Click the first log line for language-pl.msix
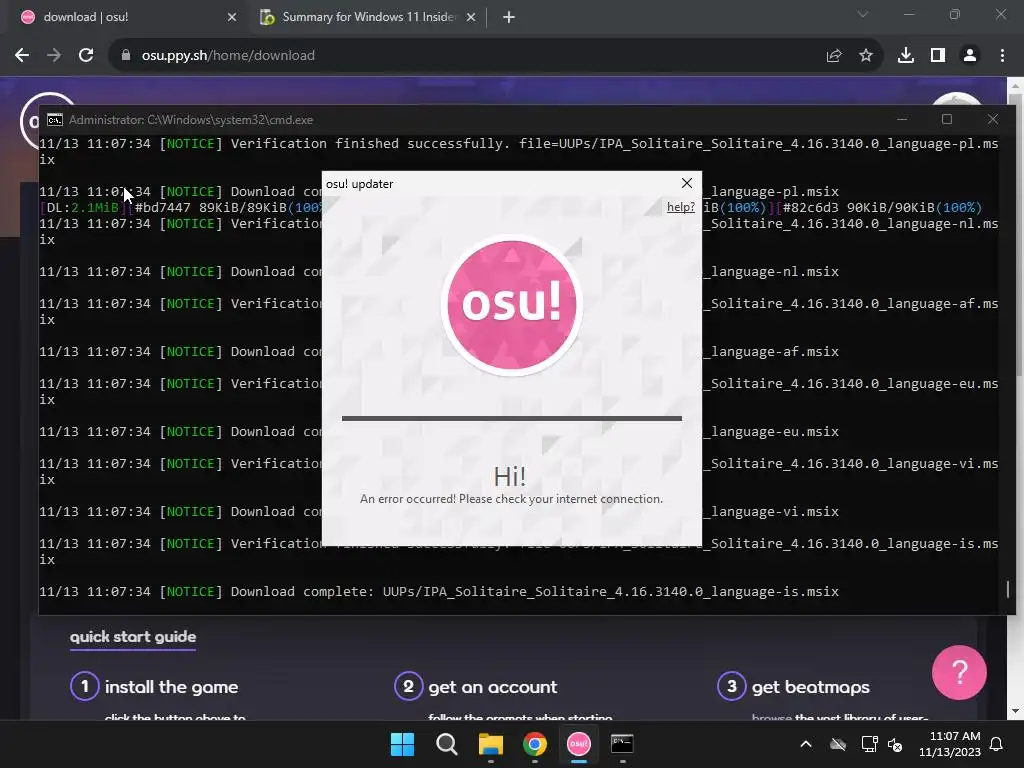1024x768 pixels. (519, 152)
